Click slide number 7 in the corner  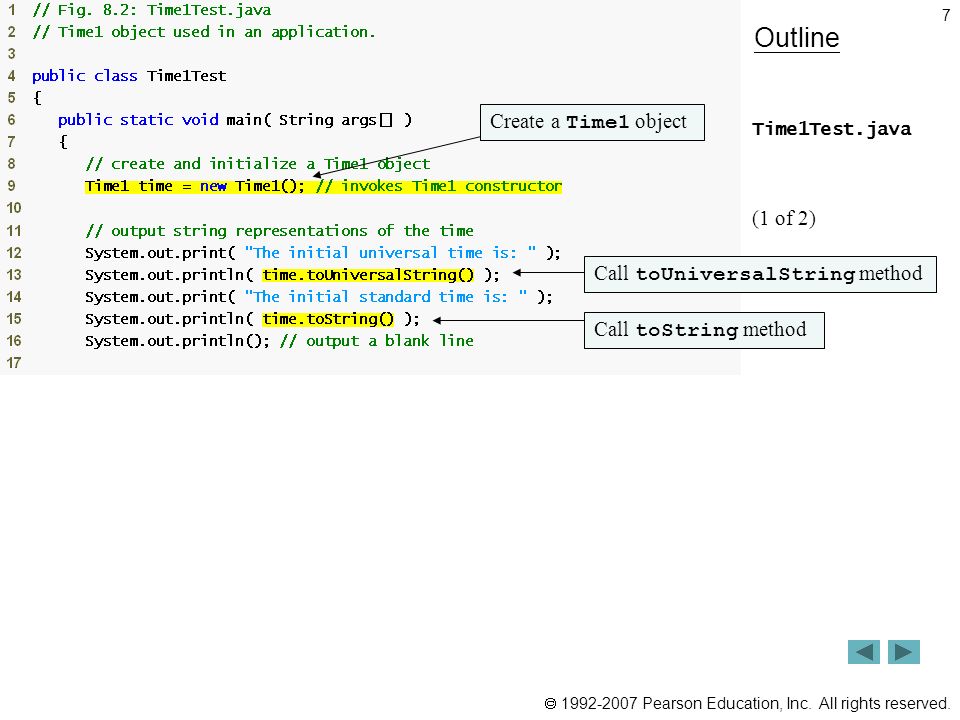946,15
